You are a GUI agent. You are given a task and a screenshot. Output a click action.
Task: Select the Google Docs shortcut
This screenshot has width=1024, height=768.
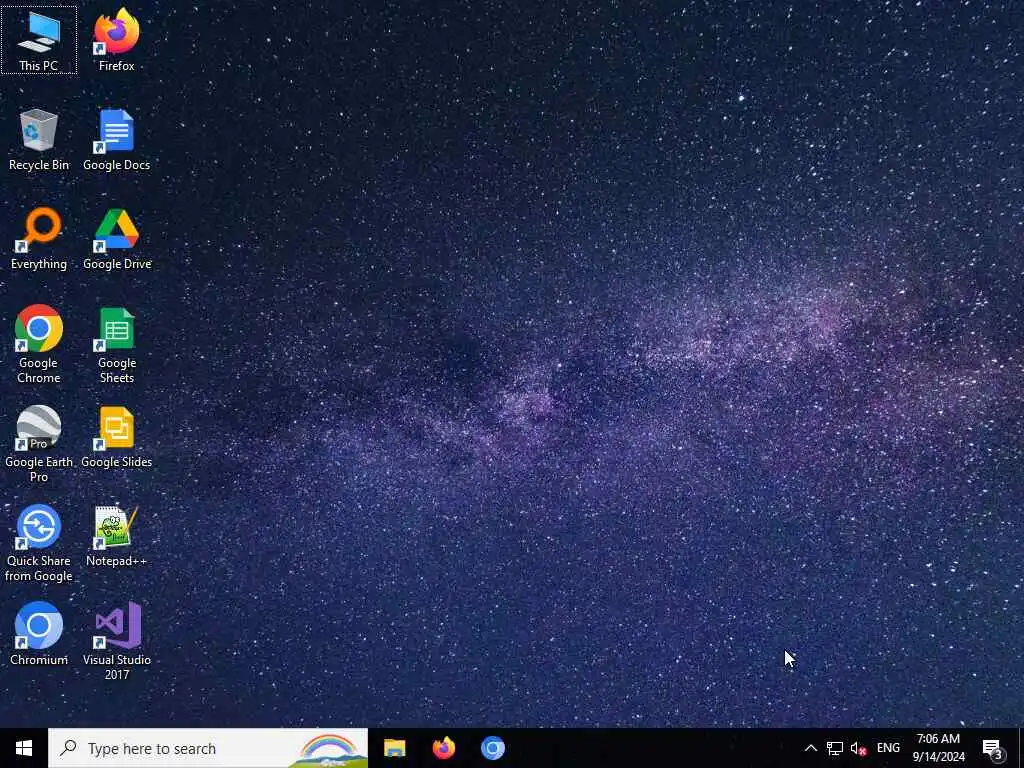coord(116,140)
